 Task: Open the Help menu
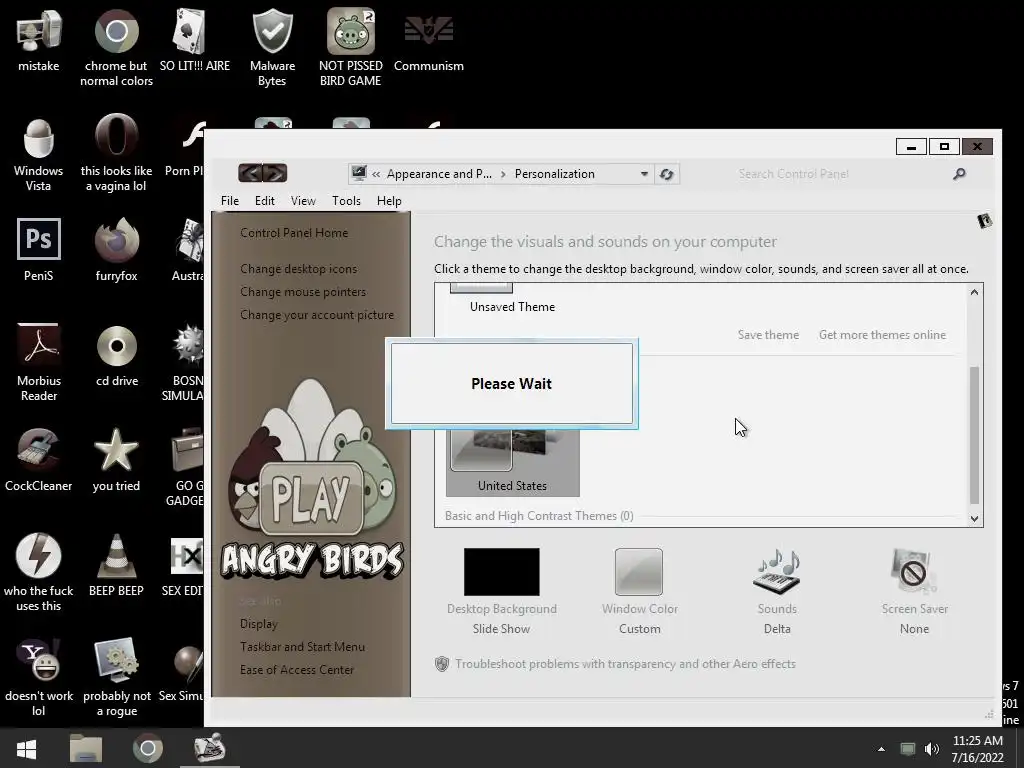[x=389, y=200]
